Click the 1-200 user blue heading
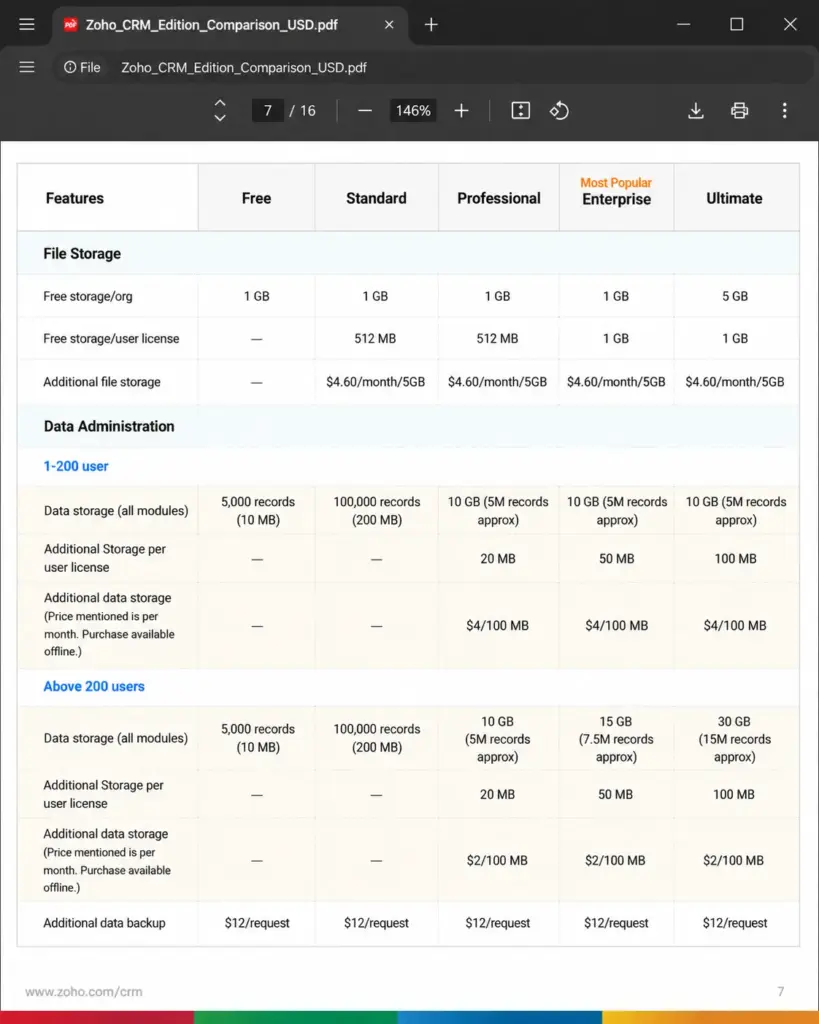 coord(76,466)
